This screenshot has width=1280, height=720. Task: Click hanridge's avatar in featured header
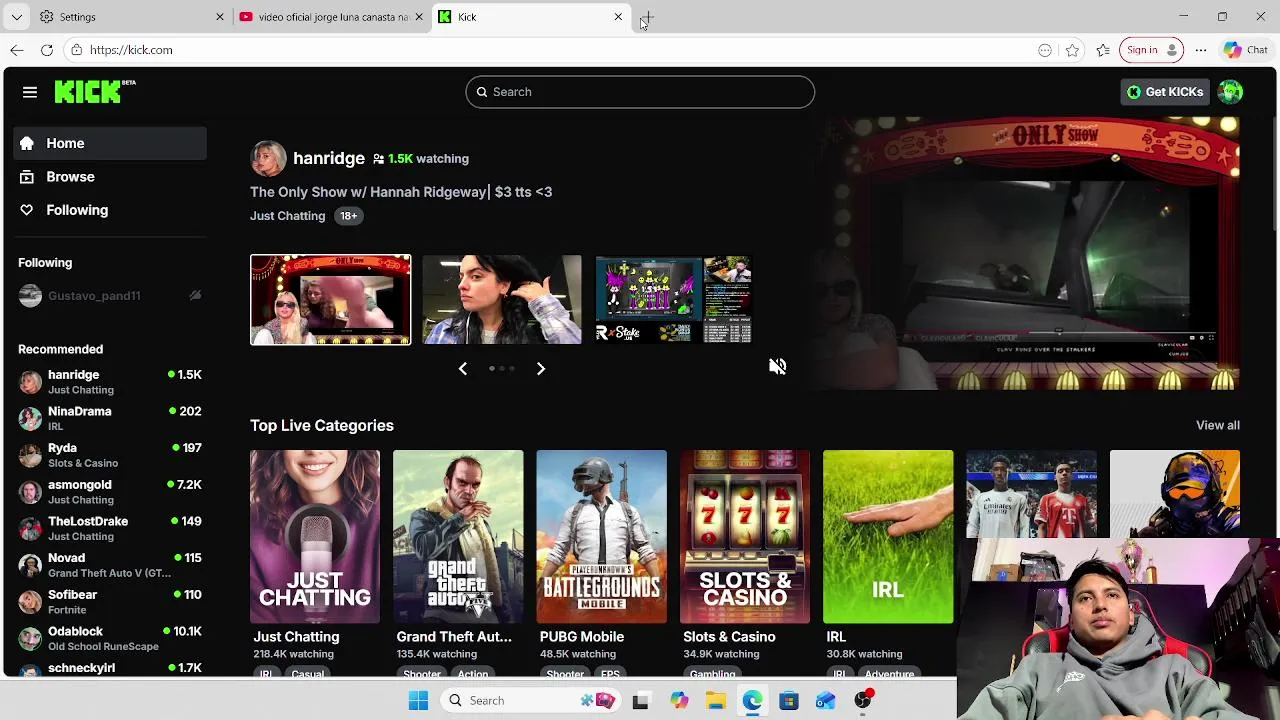[268, 158]
